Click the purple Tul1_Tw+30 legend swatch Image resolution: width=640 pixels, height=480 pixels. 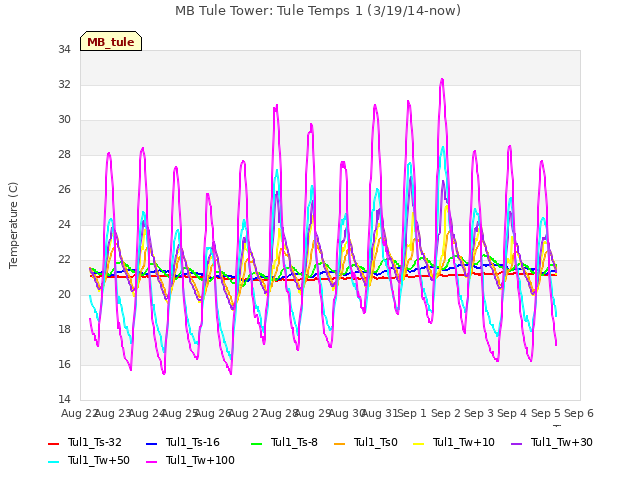[517, 444]
